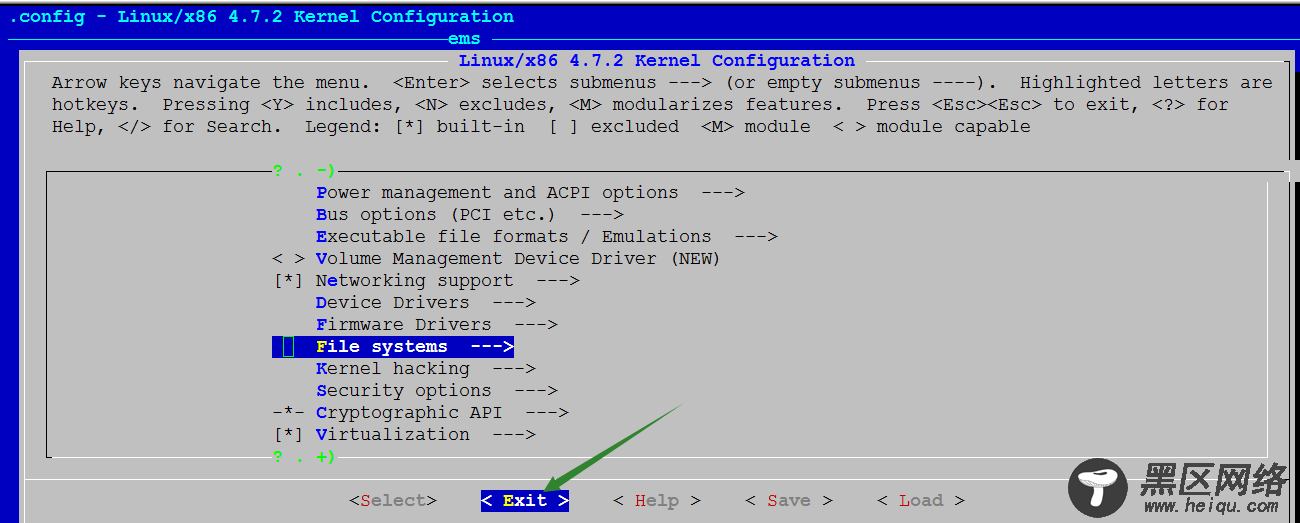
Task: Expand arrow after Security options
Action: pos(536,391)
